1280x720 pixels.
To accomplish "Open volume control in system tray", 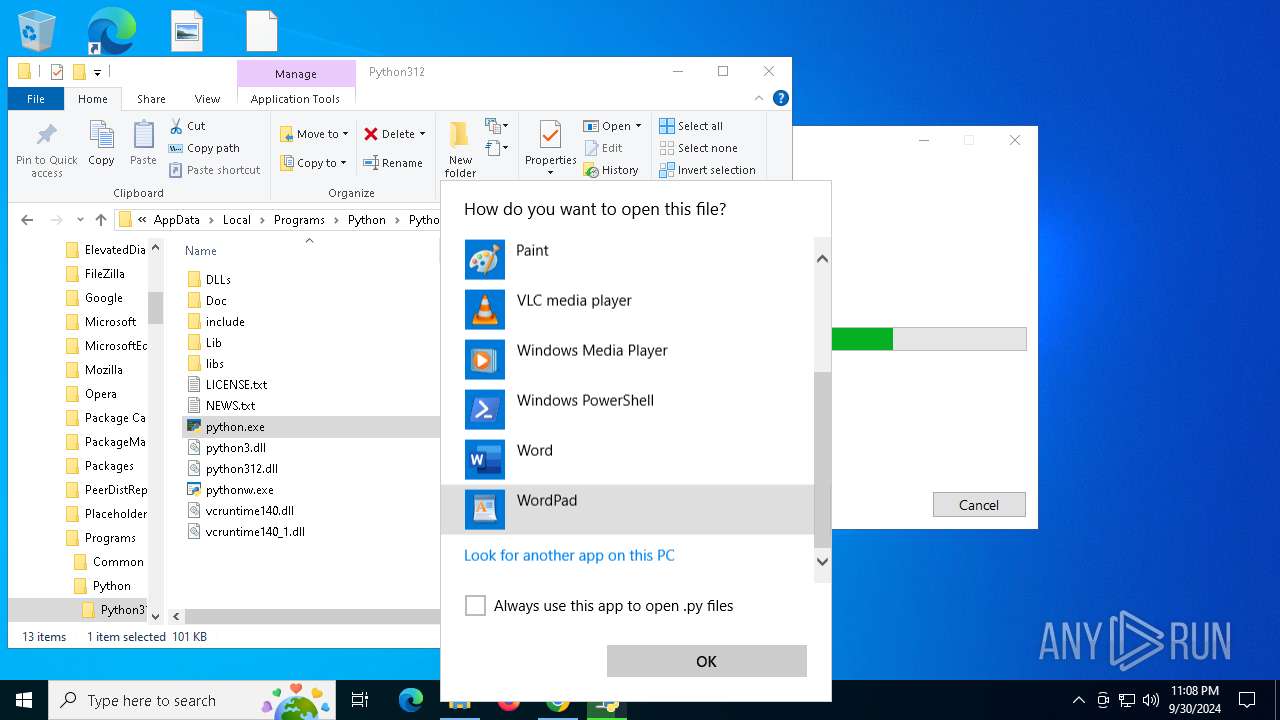I will 1151,700.
